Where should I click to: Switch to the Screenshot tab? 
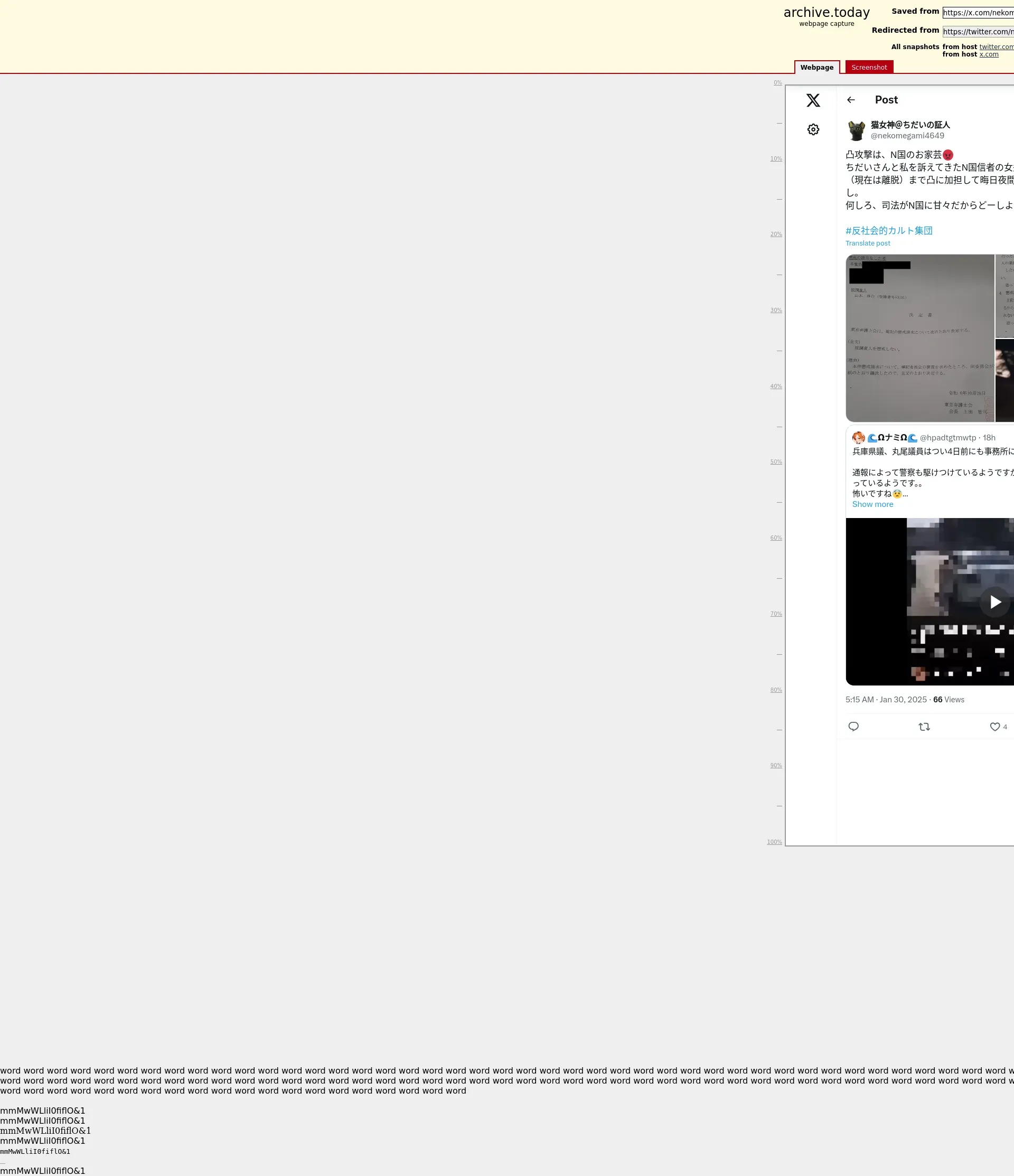[869, 67]
